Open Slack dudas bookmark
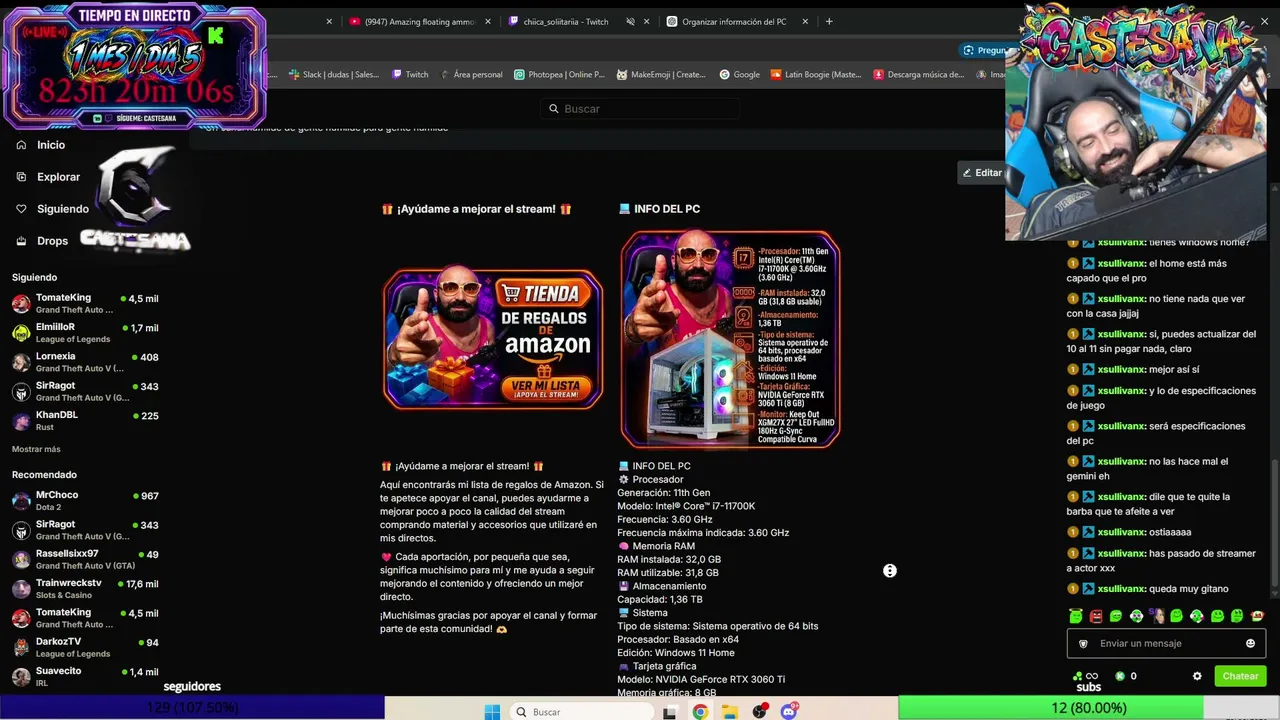This screenshot has height=720, width=1280. point(334,74)
